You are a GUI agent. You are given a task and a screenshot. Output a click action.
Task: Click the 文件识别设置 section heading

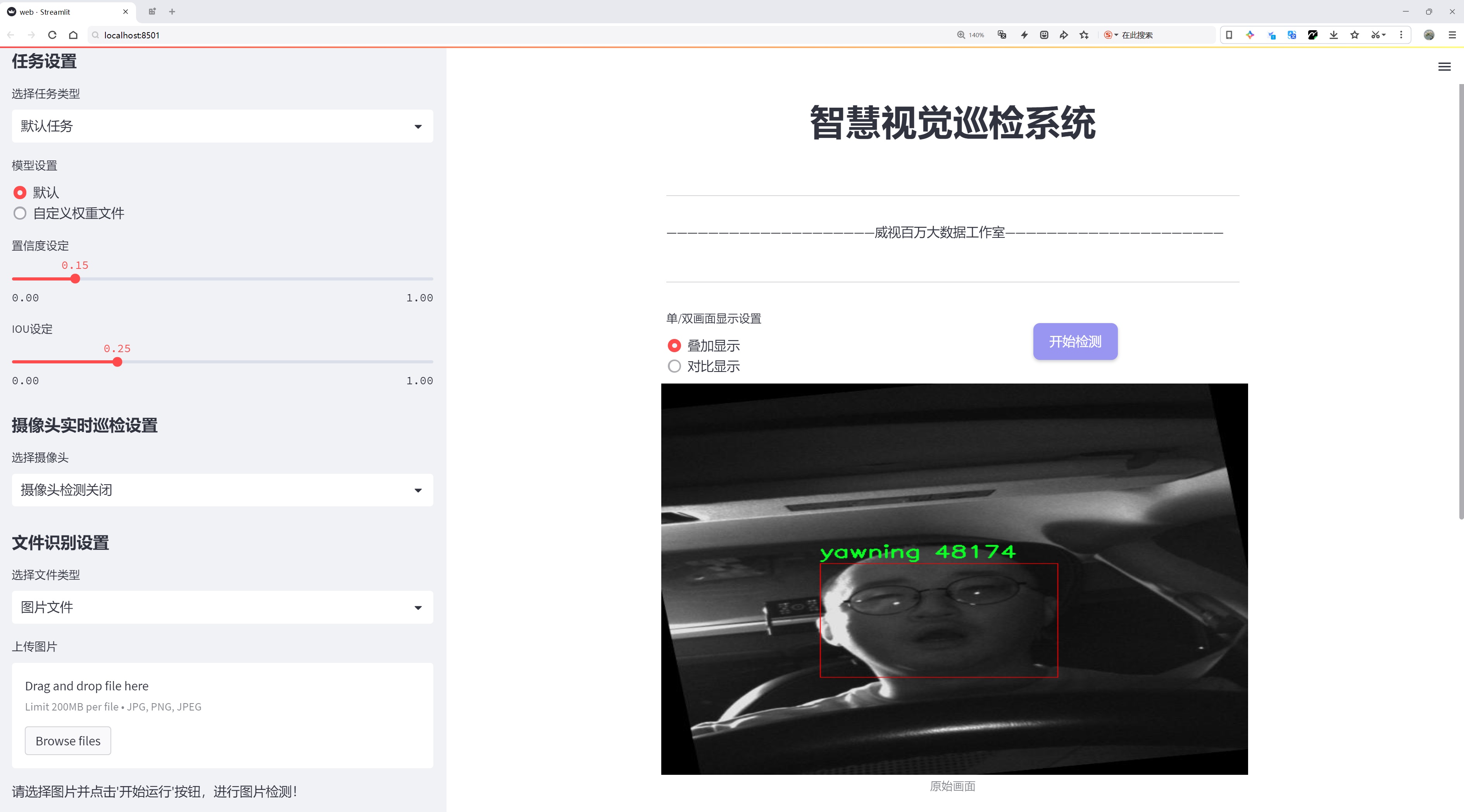point(60,542)
